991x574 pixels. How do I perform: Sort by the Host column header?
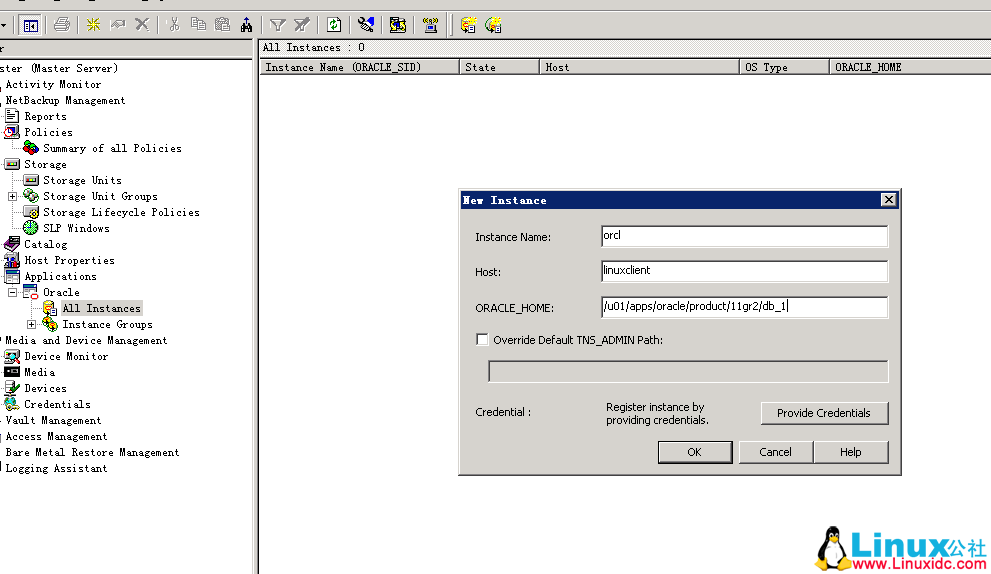click(x=639, y=67)
